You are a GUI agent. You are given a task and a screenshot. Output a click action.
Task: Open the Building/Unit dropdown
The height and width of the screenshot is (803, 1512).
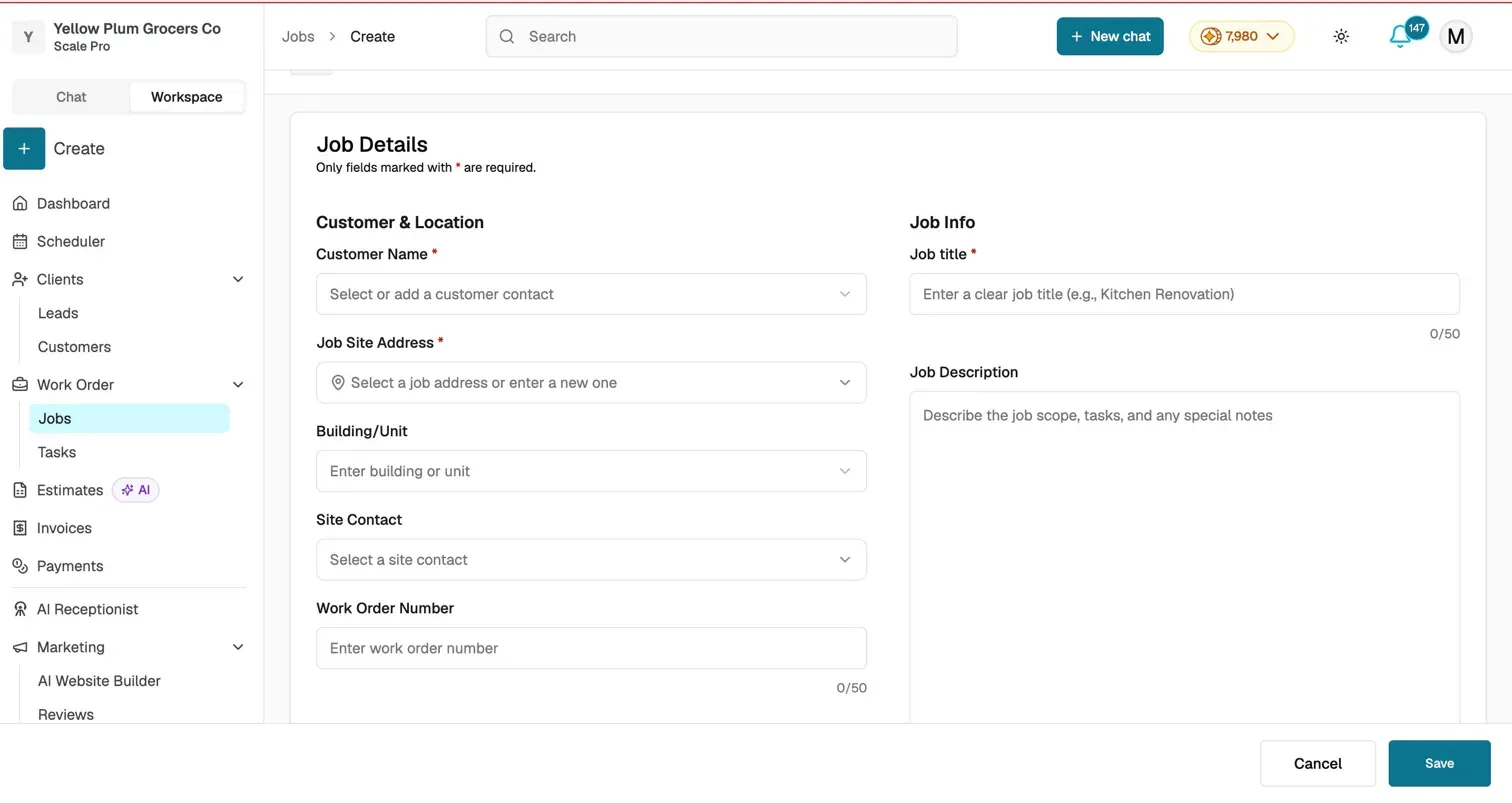[591, 472]
